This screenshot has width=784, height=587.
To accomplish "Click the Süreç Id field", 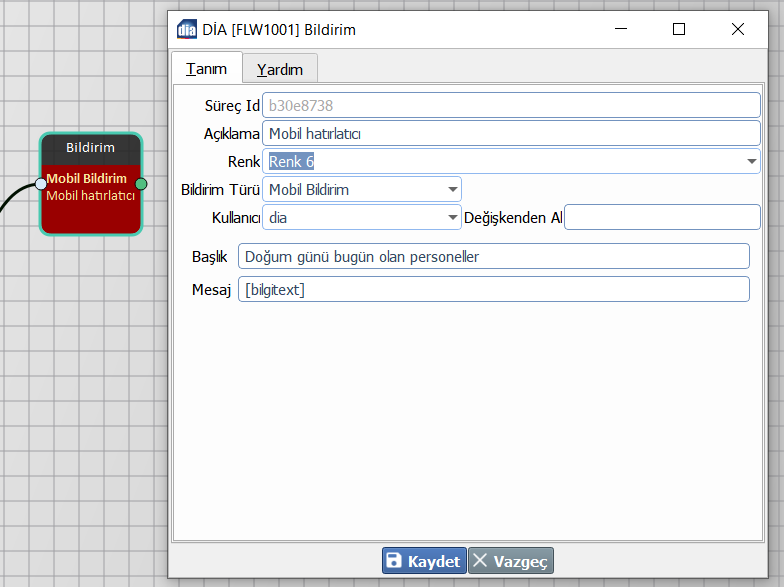I will (510, 105).
